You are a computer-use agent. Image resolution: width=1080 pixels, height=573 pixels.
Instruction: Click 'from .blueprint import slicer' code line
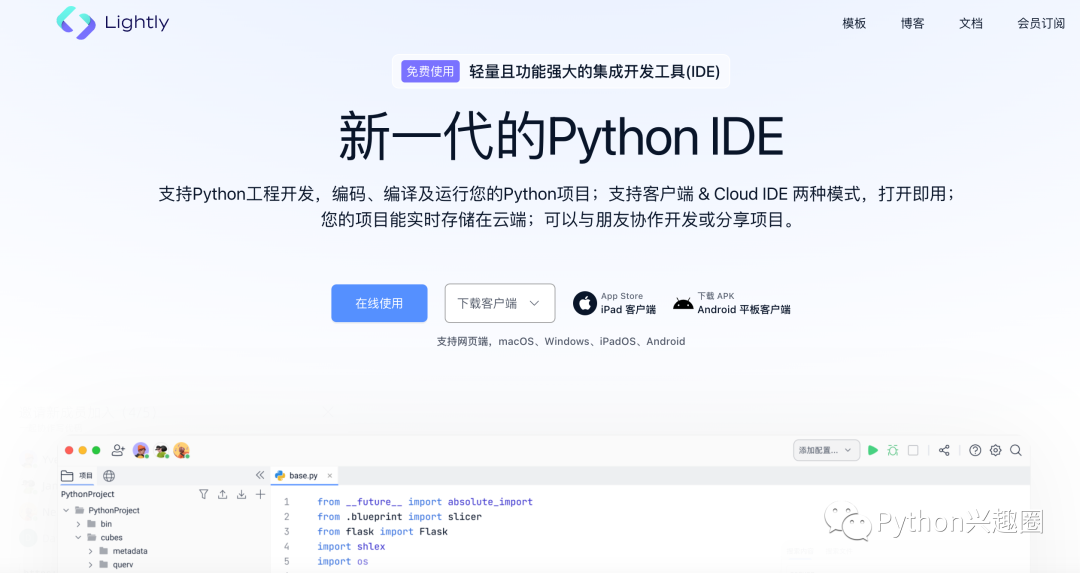click(399, 517)
